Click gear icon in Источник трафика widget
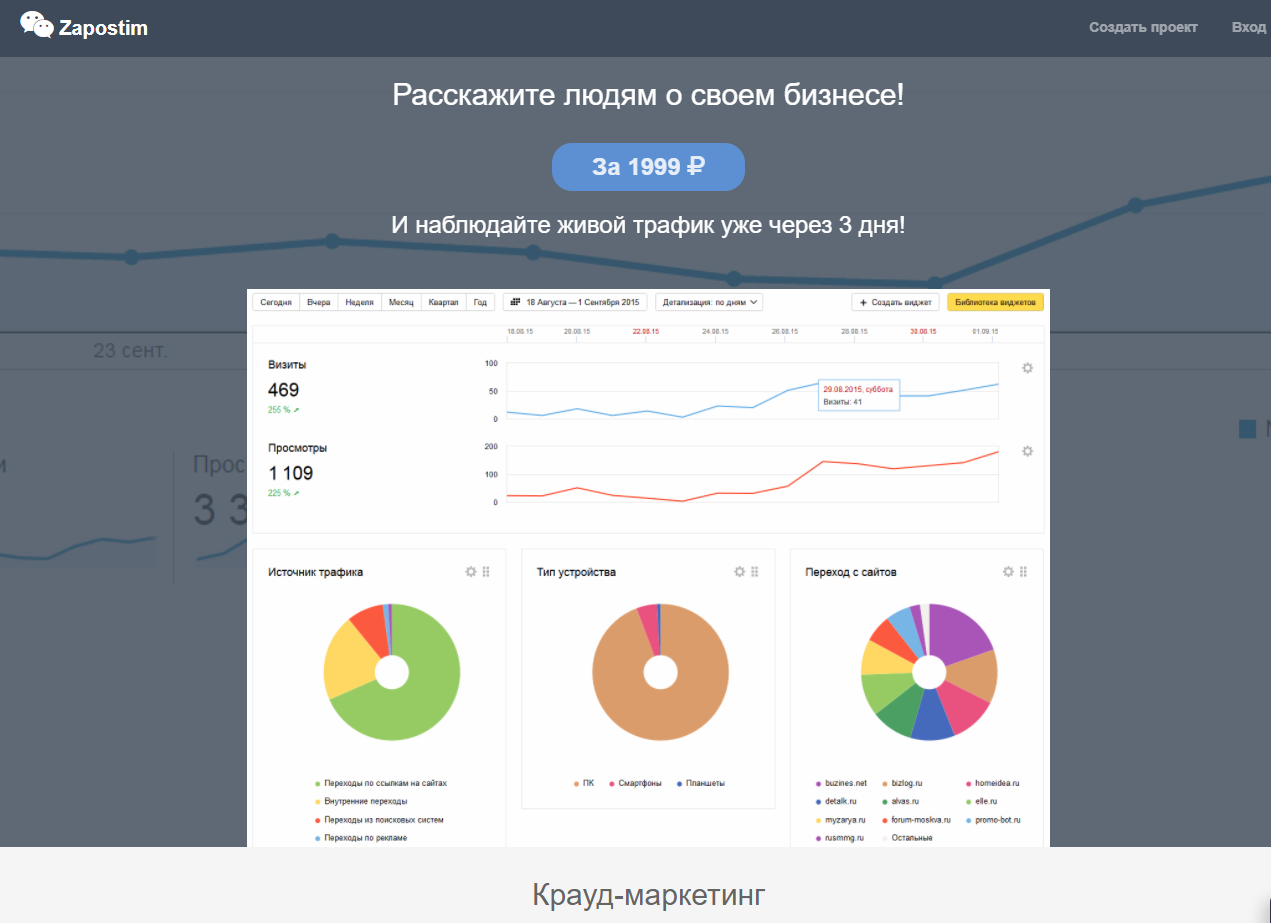The image size is (1271, 923). (x=471, y=572)
